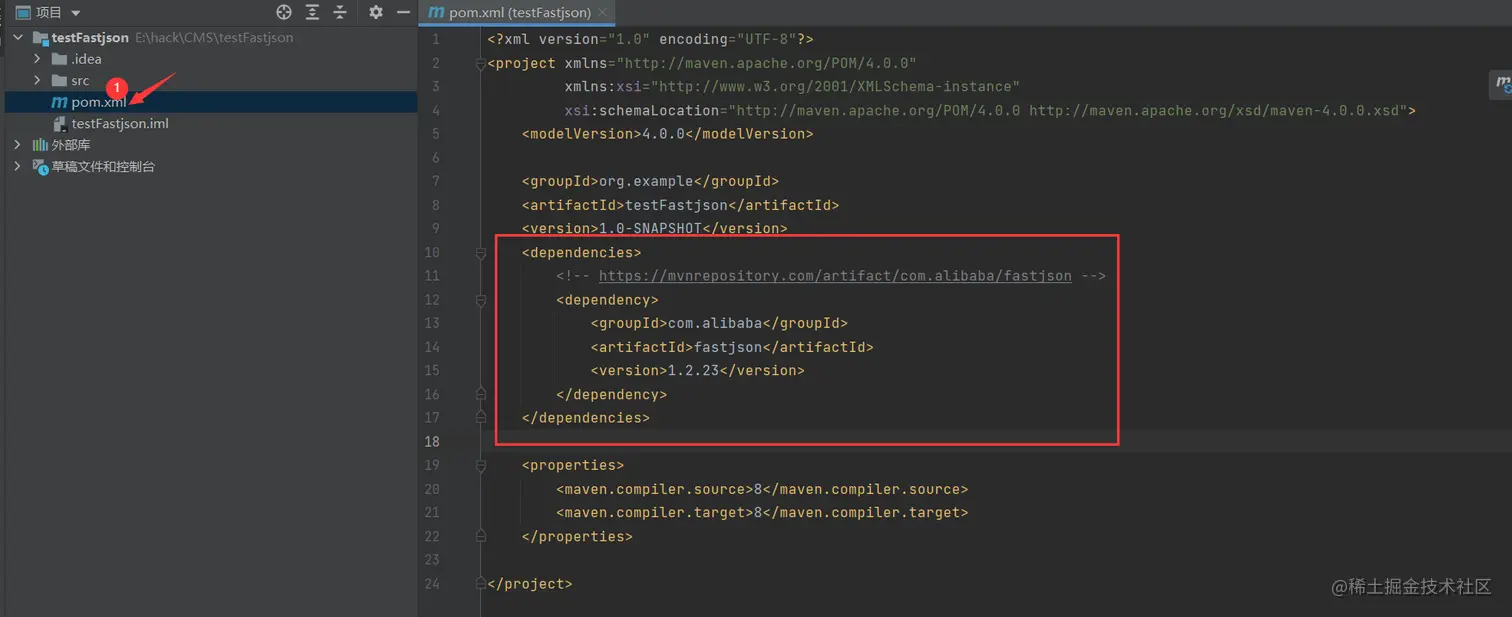Viewport: 1512px width, 617px height.
Task: Fold the properties block at line 19
Action: click(x=481, y=465)
